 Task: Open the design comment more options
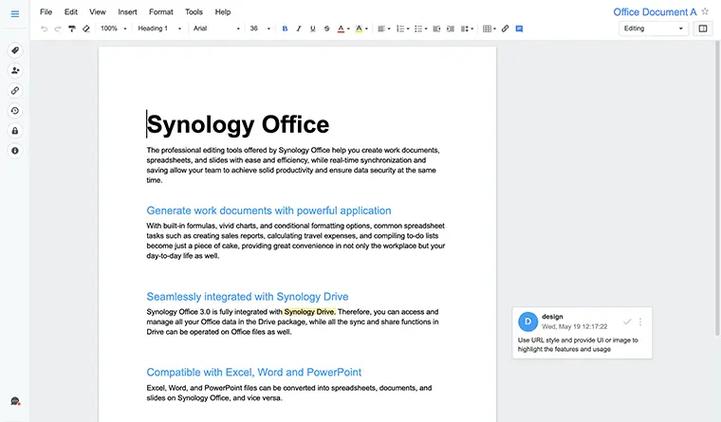coord(641,322)
